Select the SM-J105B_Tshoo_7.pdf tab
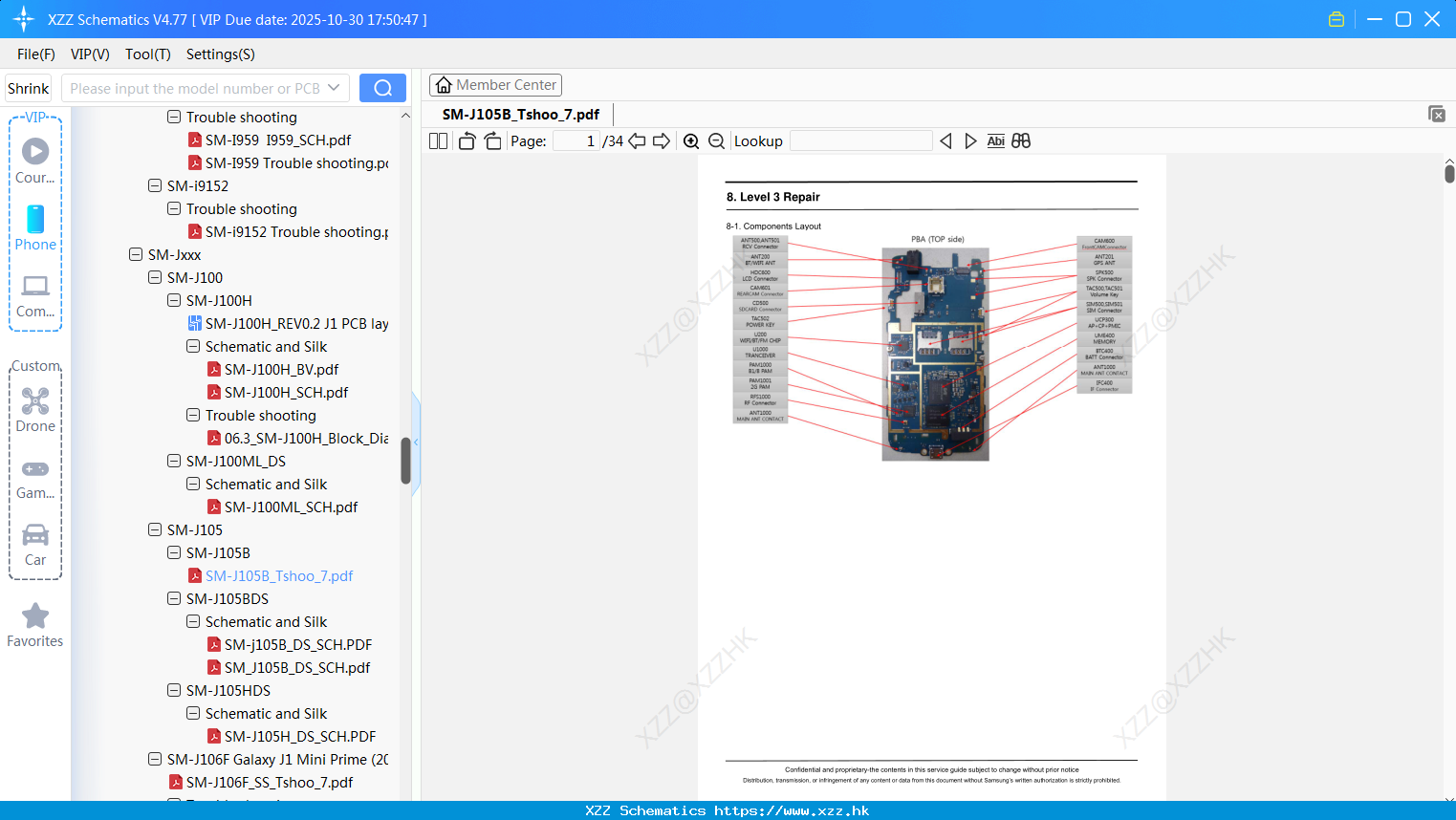Viewport: 1456px width, 820px height. point(521,115)
